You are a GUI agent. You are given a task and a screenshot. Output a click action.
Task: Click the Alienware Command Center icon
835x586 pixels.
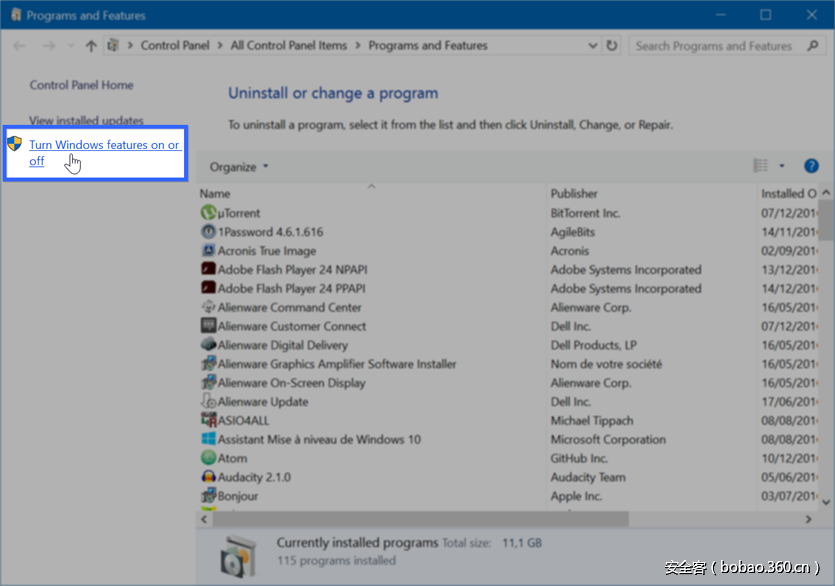tap(208, 307)
